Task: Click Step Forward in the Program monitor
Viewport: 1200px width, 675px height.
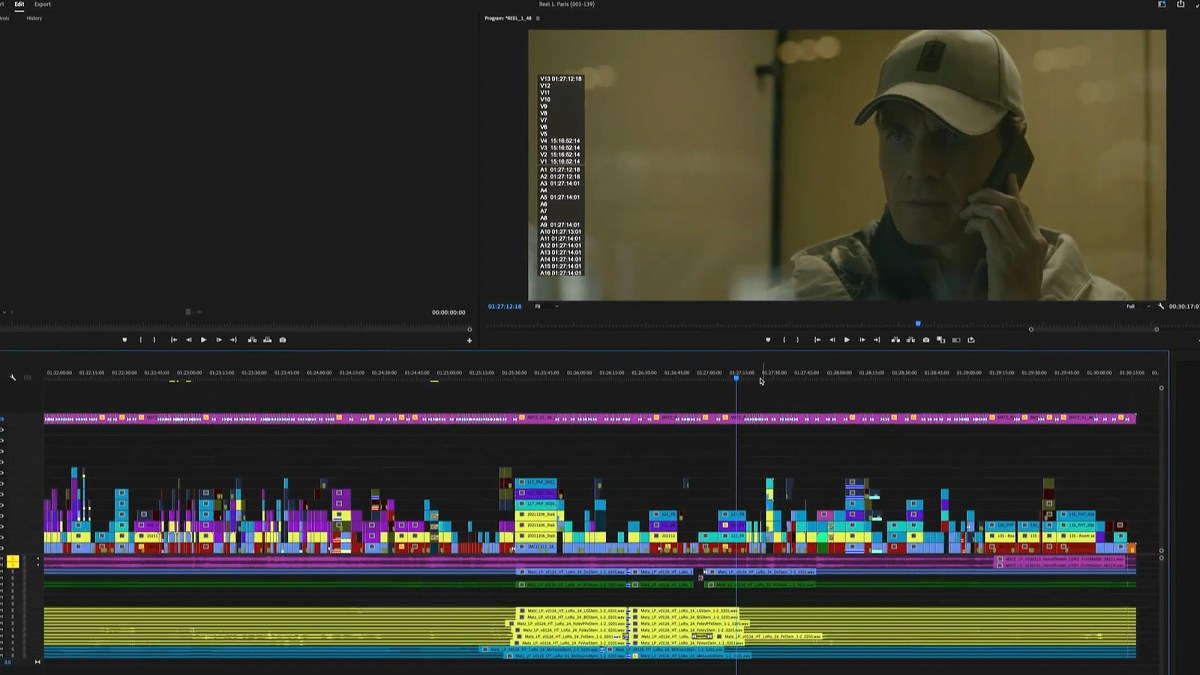Action: 862,340
